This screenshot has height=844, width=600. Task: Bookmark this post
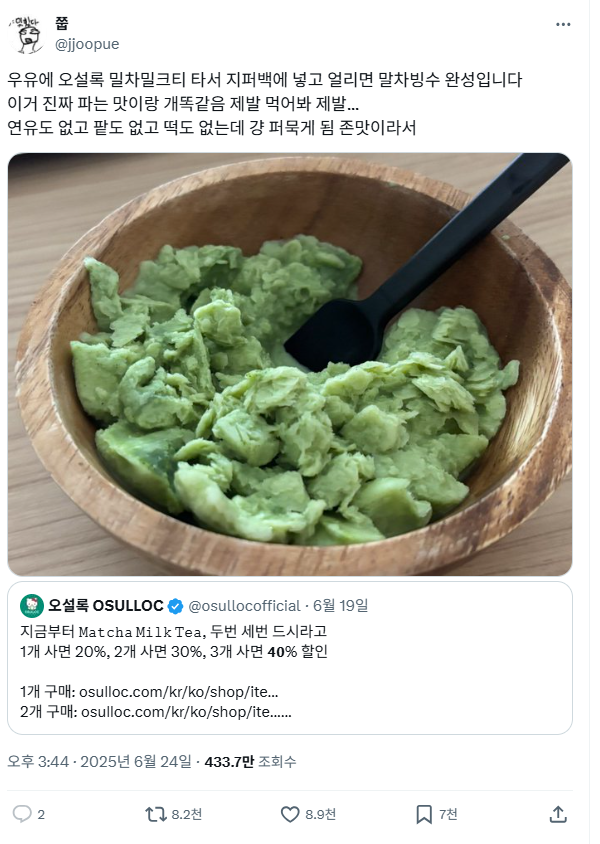click(x=424, y=814)
